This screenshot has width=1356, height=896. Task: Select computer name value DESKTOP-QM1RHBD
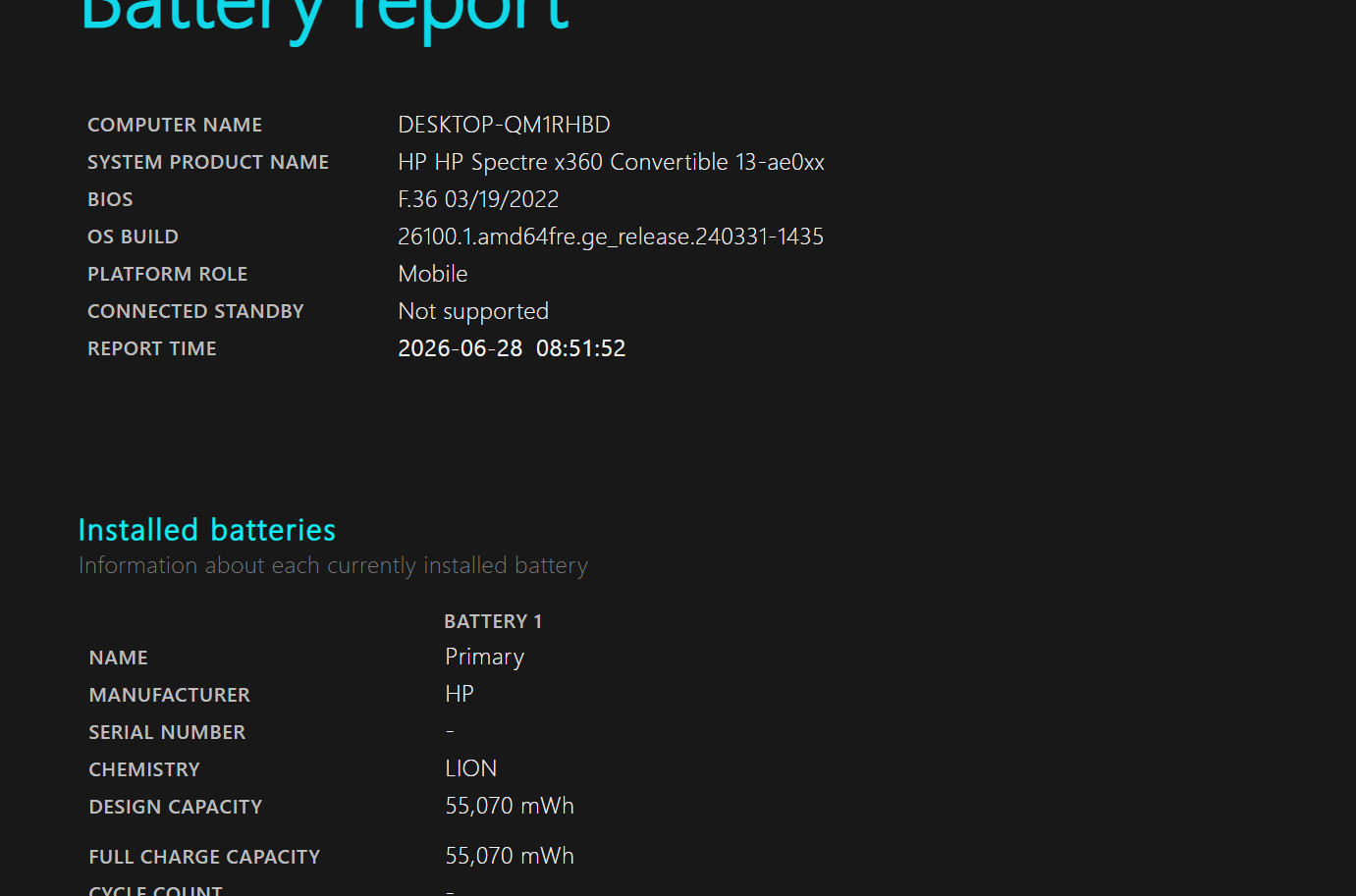point(504,125)
